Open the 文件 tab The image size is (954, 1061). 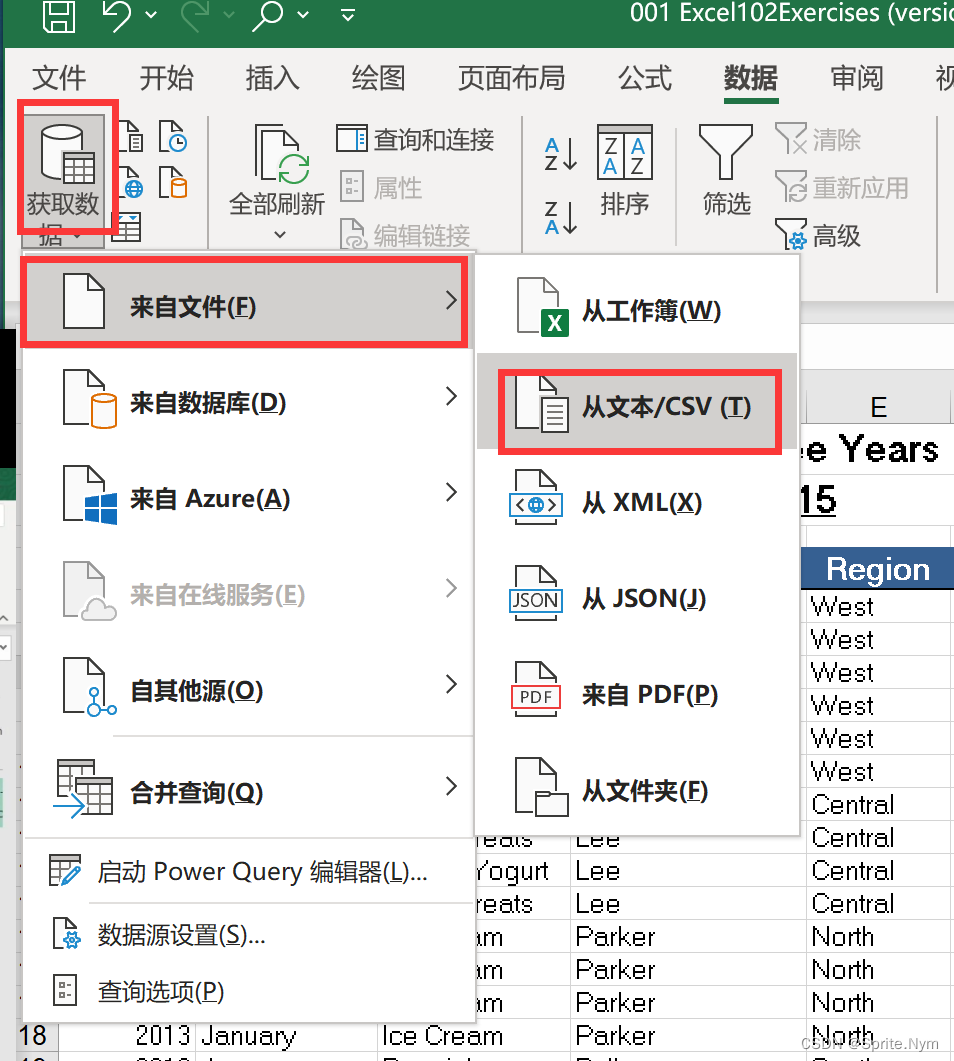point(59,78)
